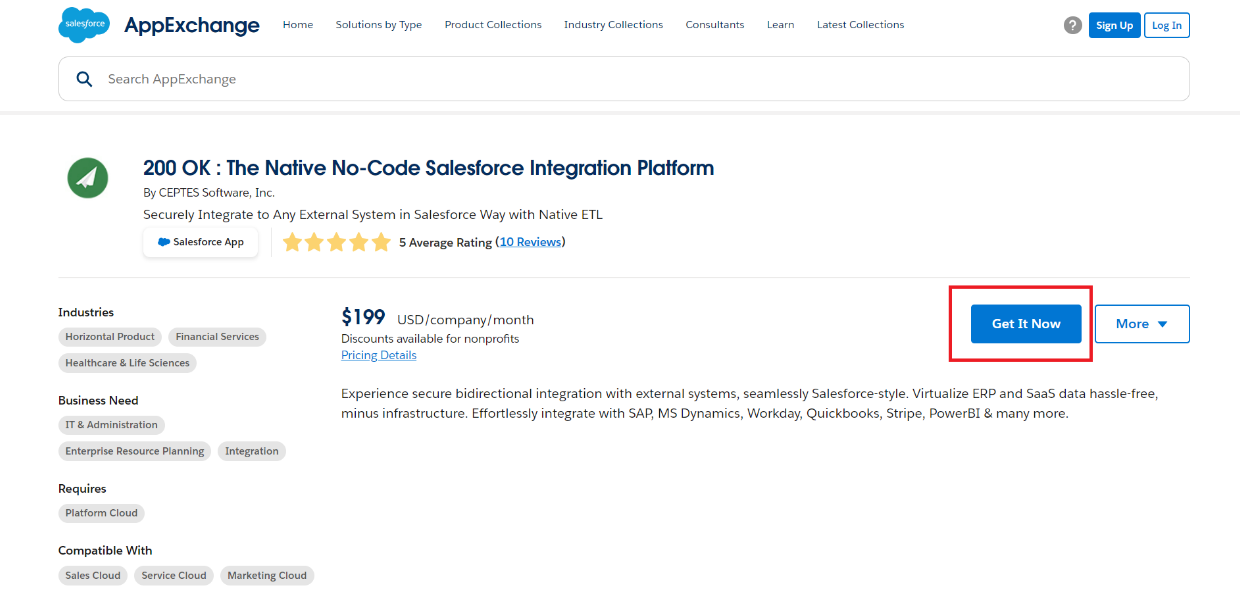Viewport: 1240px width, 595px height.
Task: Select the Integration business need tag
Action: point(252,451)
